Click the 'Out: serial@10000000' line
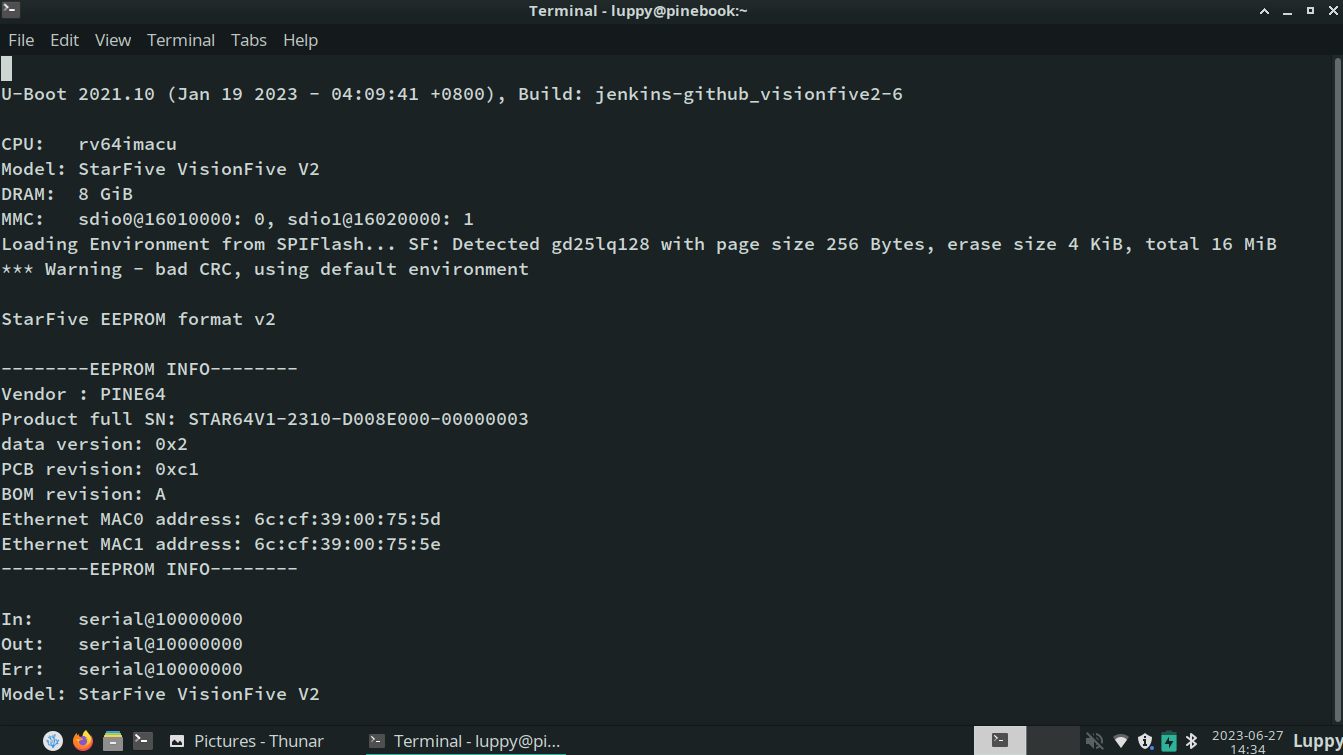Screen dimensions: 1343x755 tap(122, 644)
